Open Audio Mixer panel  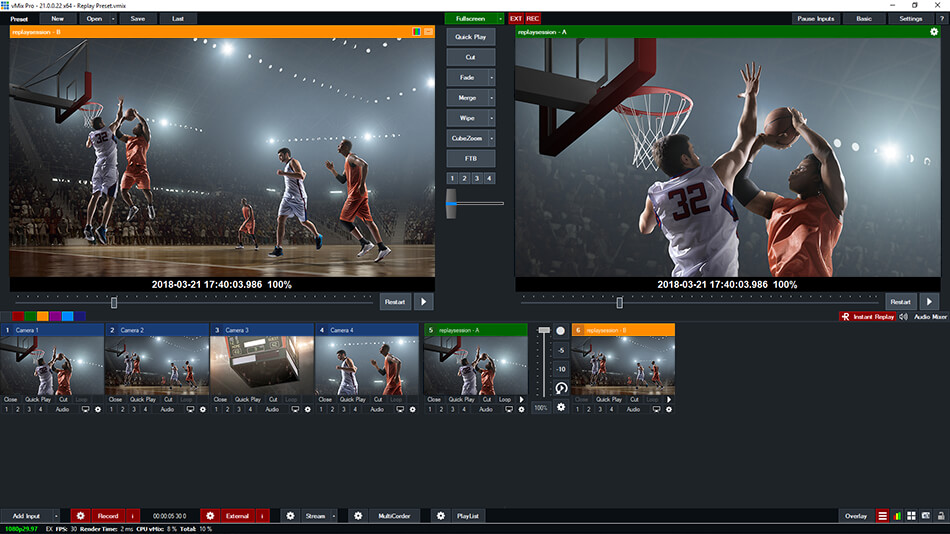pos(930,316)
